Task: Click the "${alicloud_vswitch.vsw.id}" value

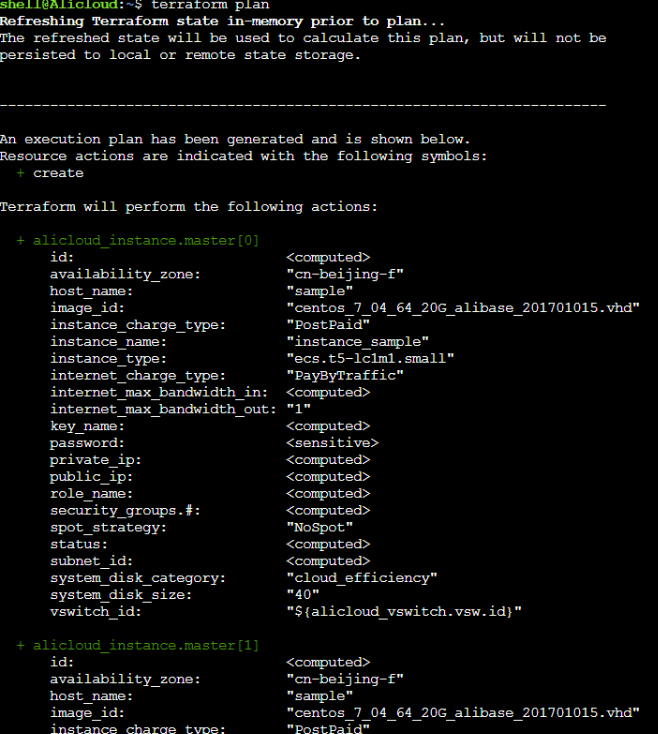Action: [x=404, y=612]
